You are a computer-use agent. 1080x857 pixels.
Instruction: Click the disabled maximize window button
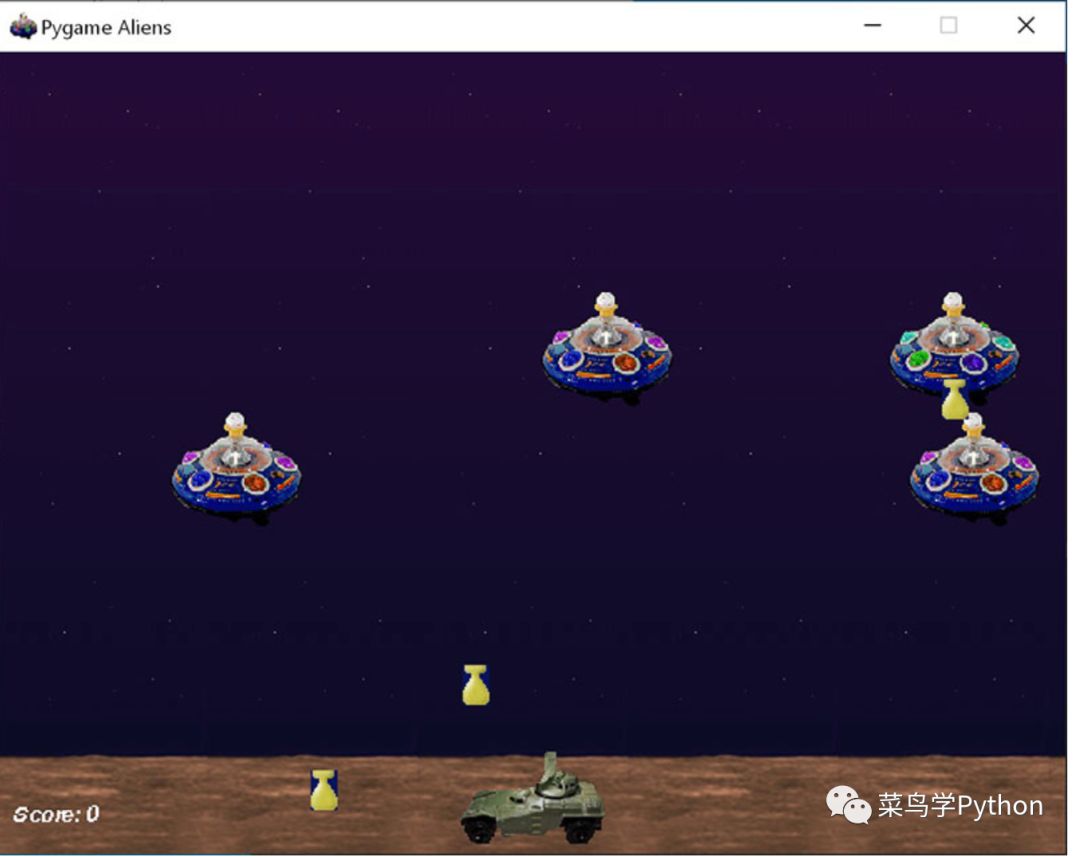pos(948,25)
